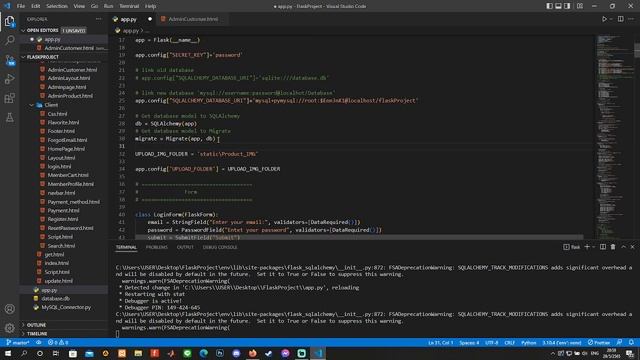Viewport: 640px width, 360px height.
Task: Open editor More Actions ellipsis
Action: (x=631, y=19)
